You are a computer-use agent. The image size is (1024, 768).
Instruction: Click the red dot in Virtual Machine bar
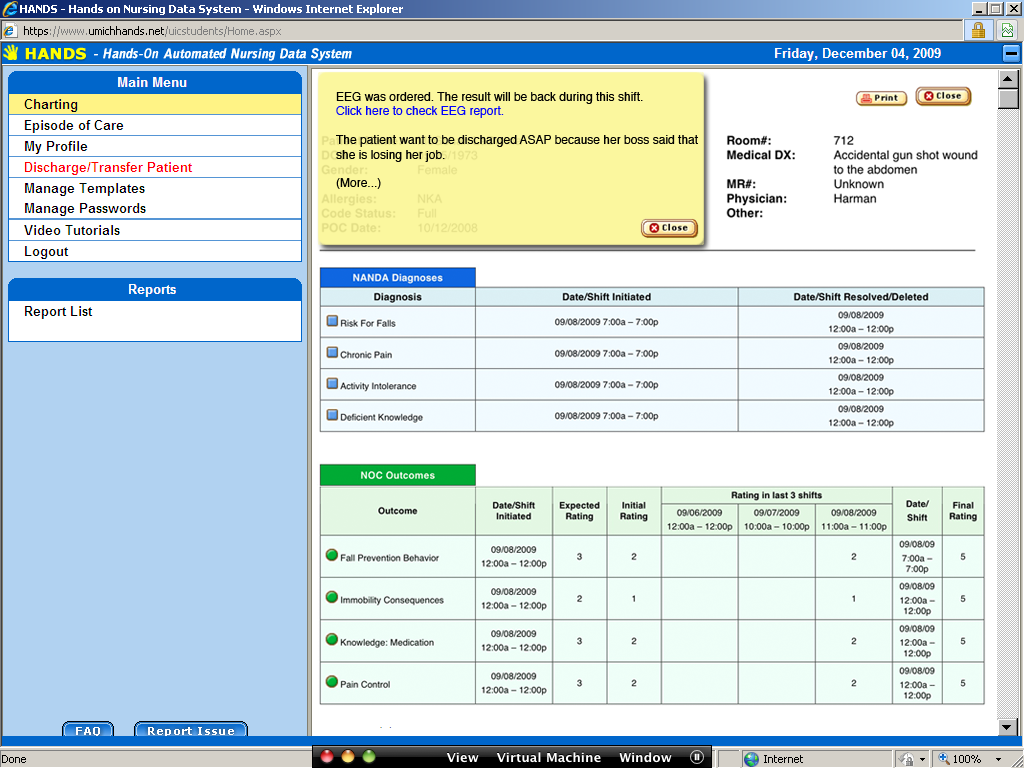click(327, 756)
